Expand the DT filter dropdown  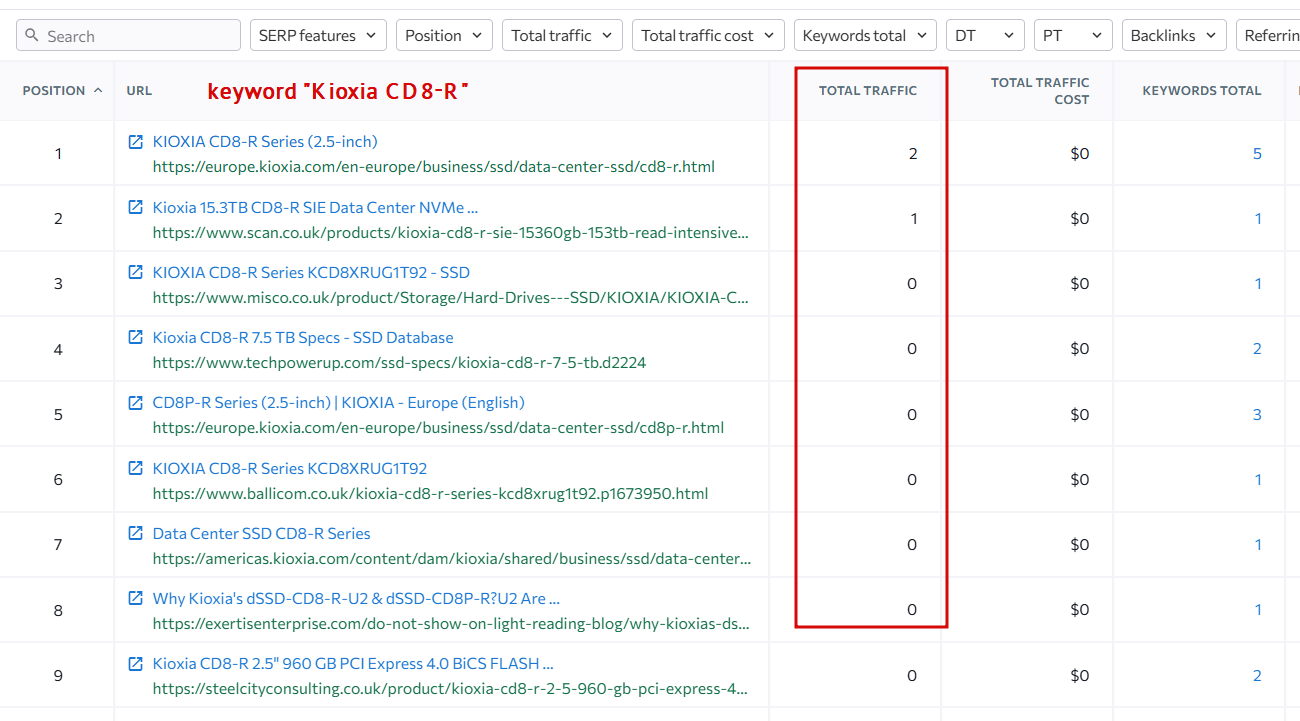(985, 35)
